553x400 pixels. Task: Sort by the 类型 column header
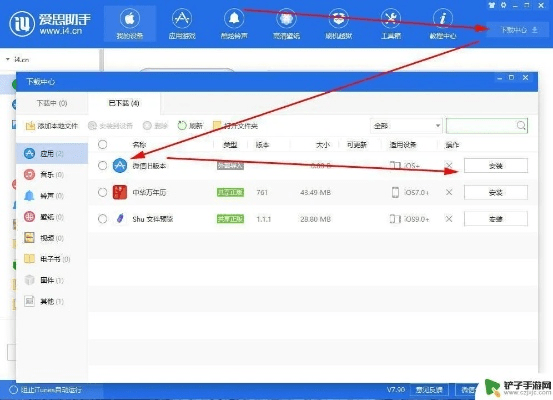(x=230, y=145)
